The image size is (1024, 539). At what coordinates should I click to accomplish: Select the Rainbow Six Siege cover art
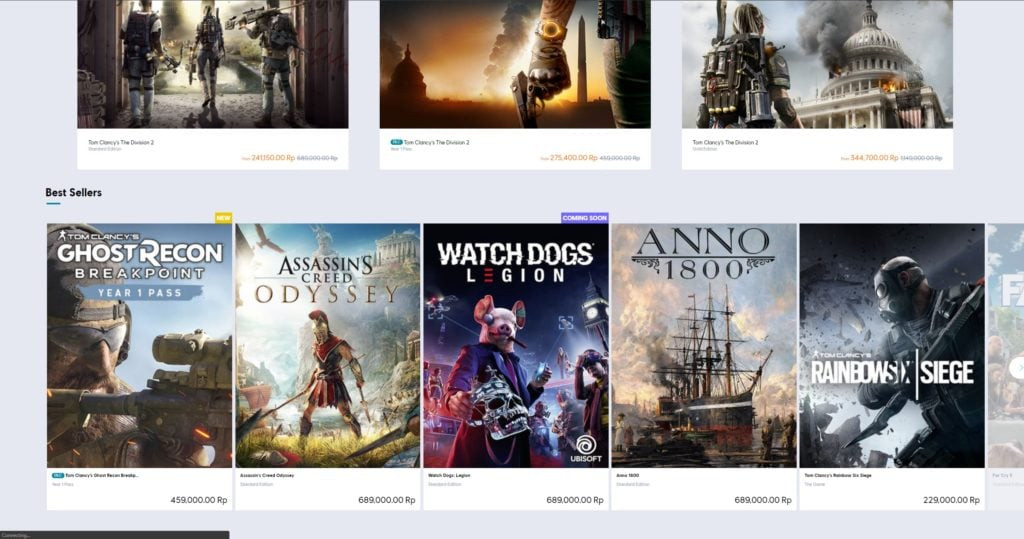[891, 345]
